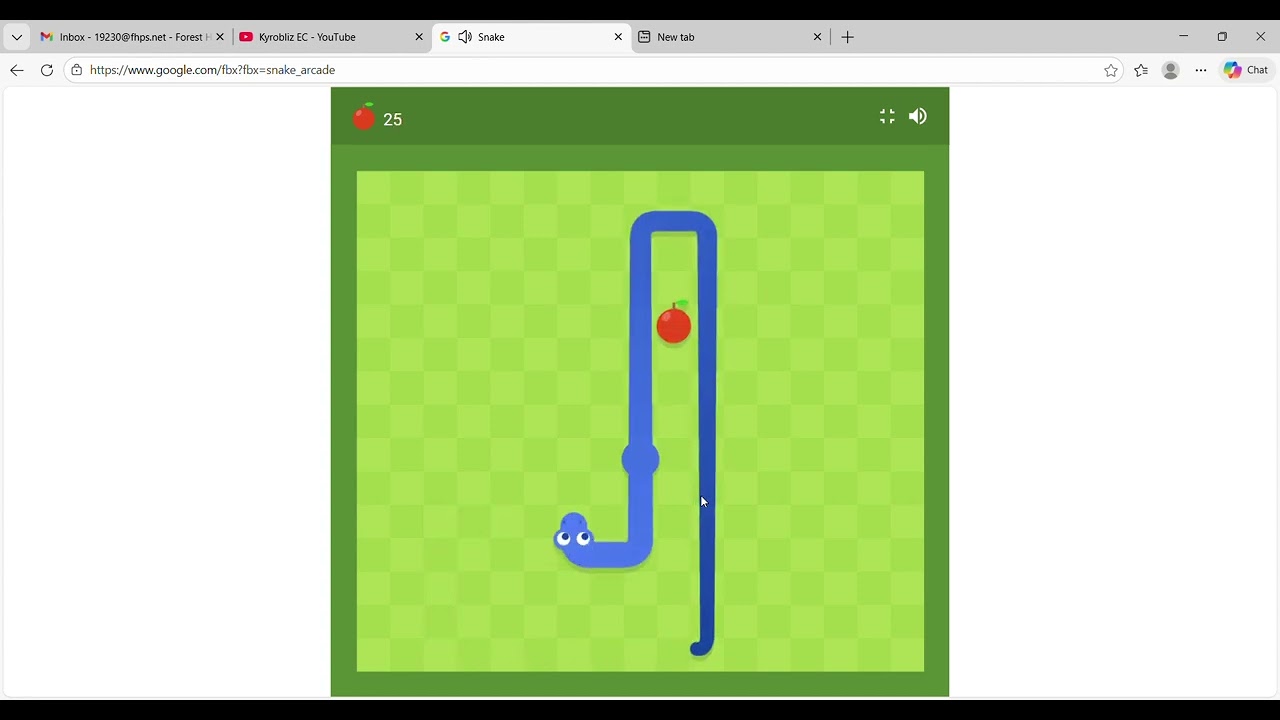This screenshot has width=1280, height=720.
Task: Close the Gmail Inbox tab
Action: click(x=220, y=37)
